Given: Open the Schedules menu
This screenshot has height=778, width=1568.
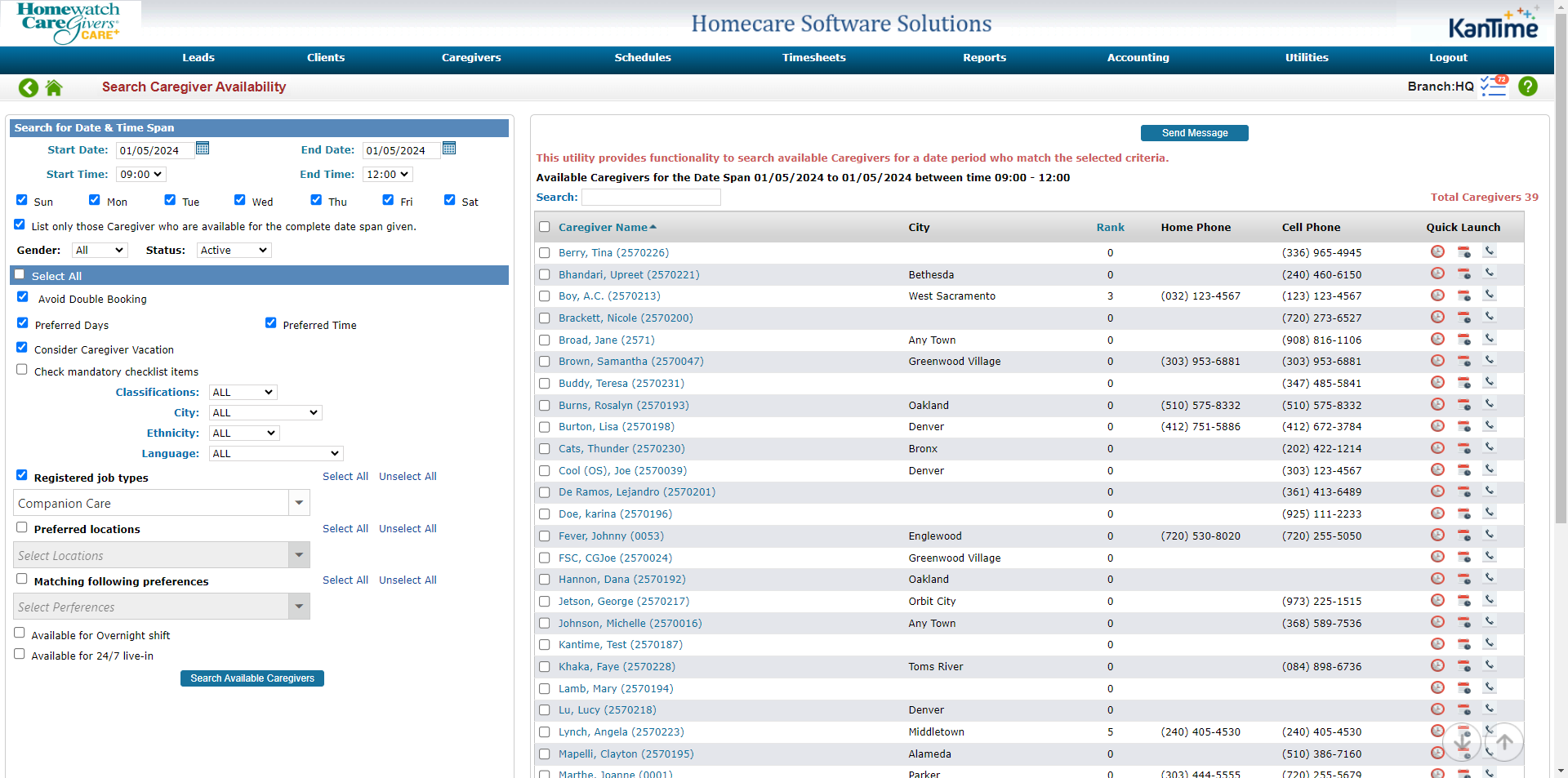Looking at the screenshot, I should pos(642,58).
